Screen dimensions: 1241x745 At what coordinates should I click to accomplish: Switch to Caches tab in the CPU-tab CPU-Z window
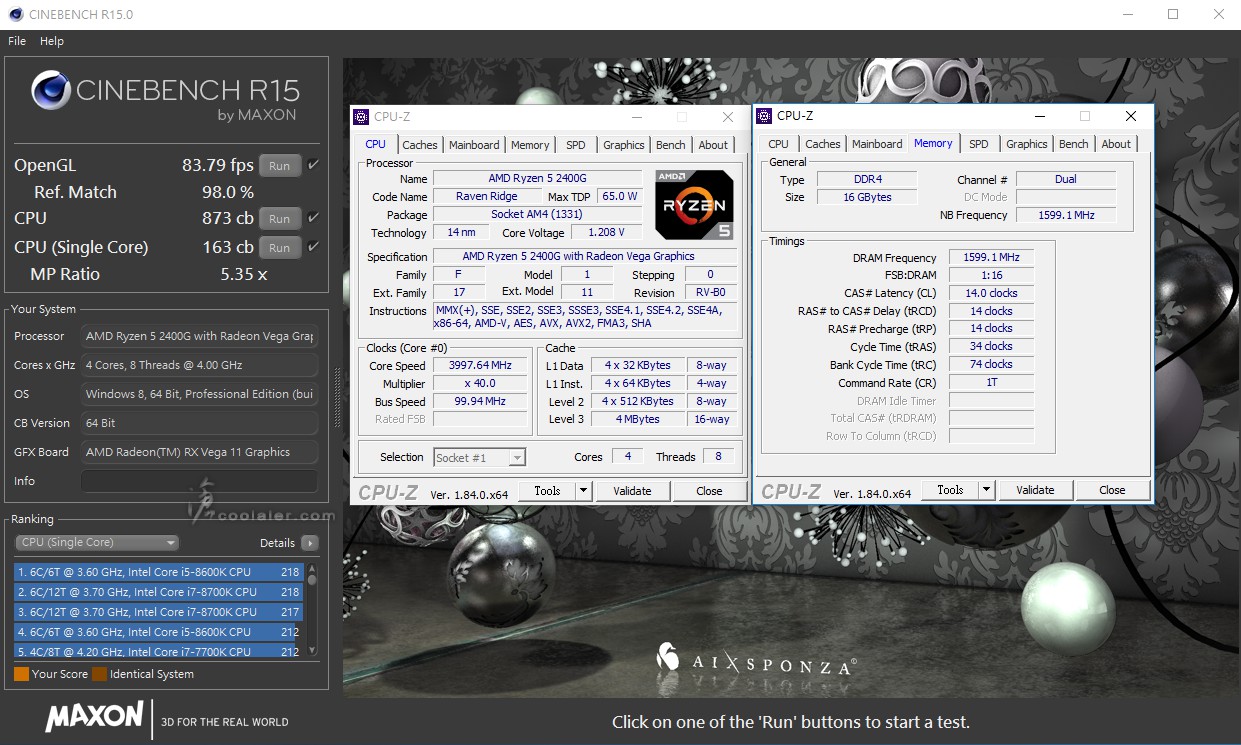click(x=420, y=145)
